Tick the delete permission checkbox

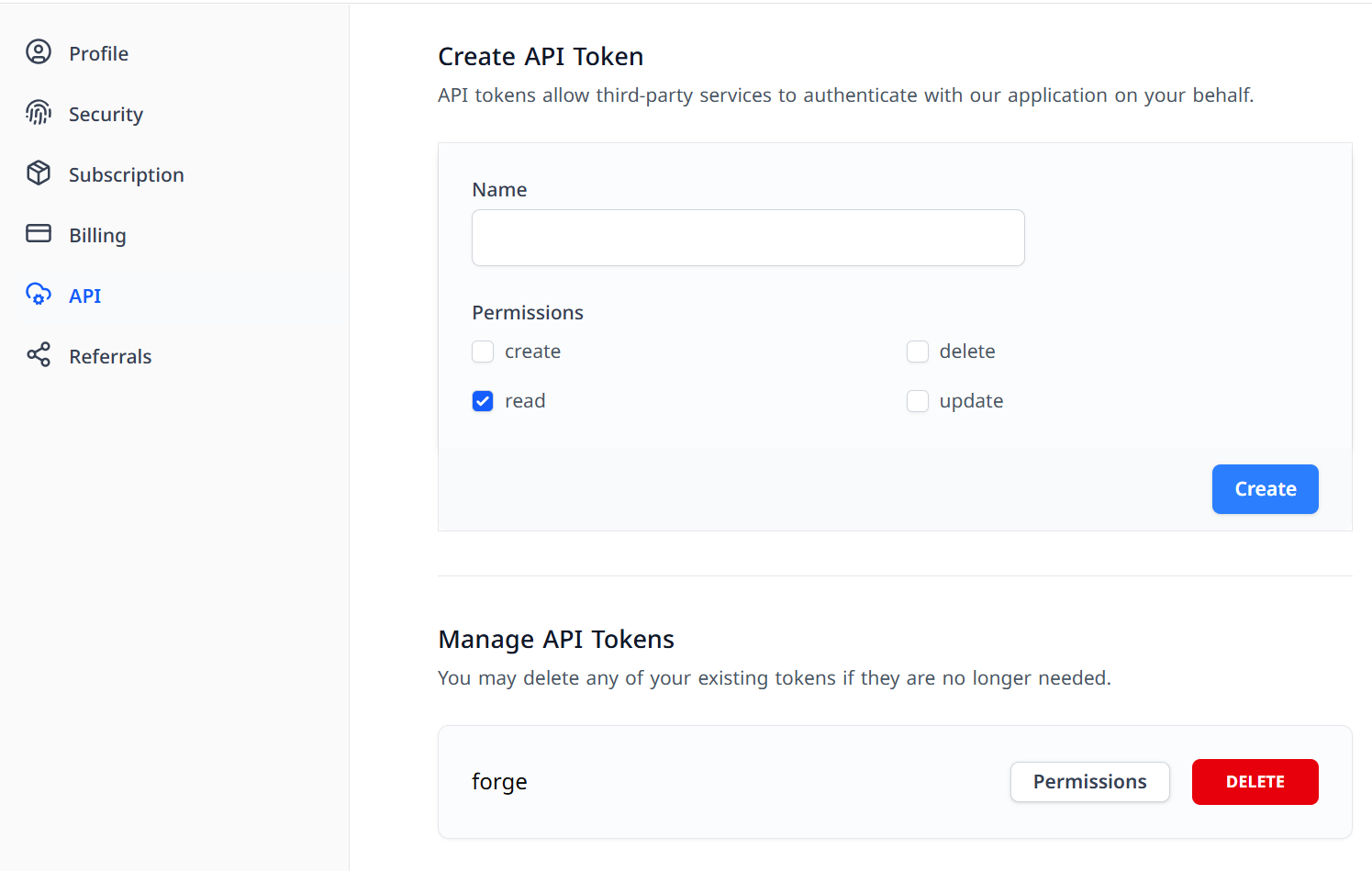click(x=918, y=352)
